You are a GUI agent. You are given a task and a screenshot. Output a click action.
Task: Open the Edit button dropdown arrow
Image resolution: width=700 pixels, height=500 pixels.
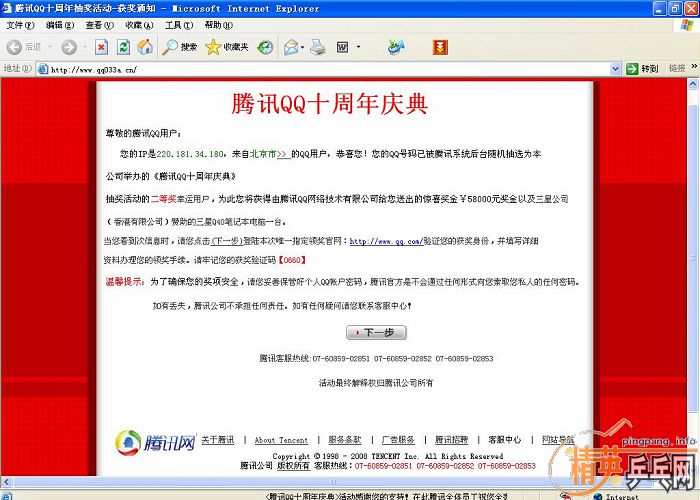click(358, 47)
